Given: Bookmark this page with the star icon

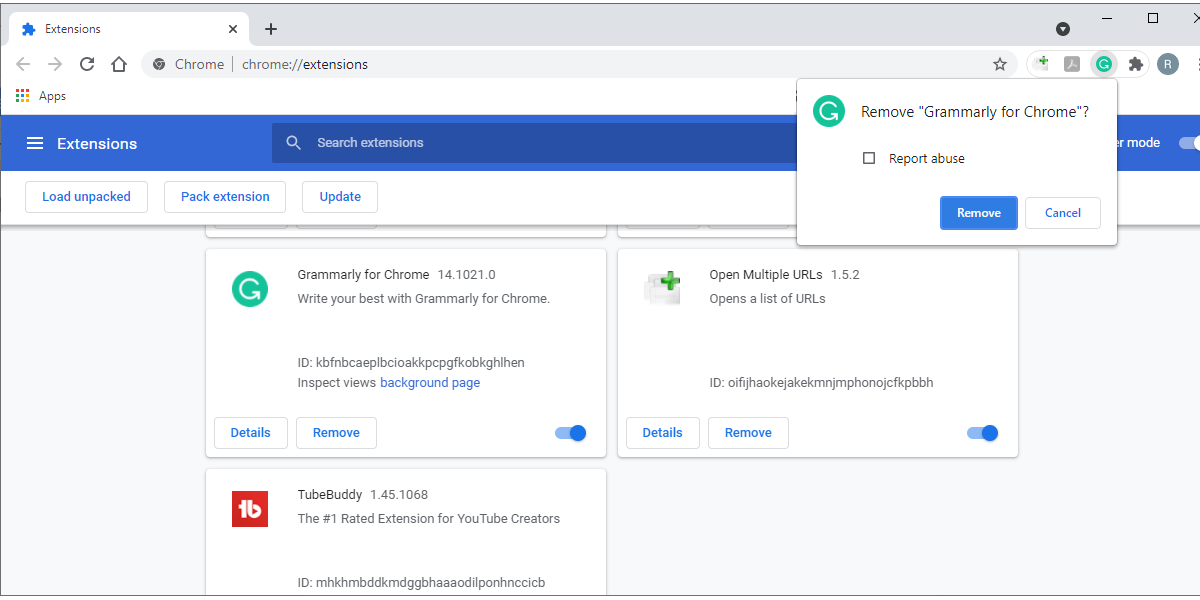Looking at the screenshot, I should pos(999,64).
